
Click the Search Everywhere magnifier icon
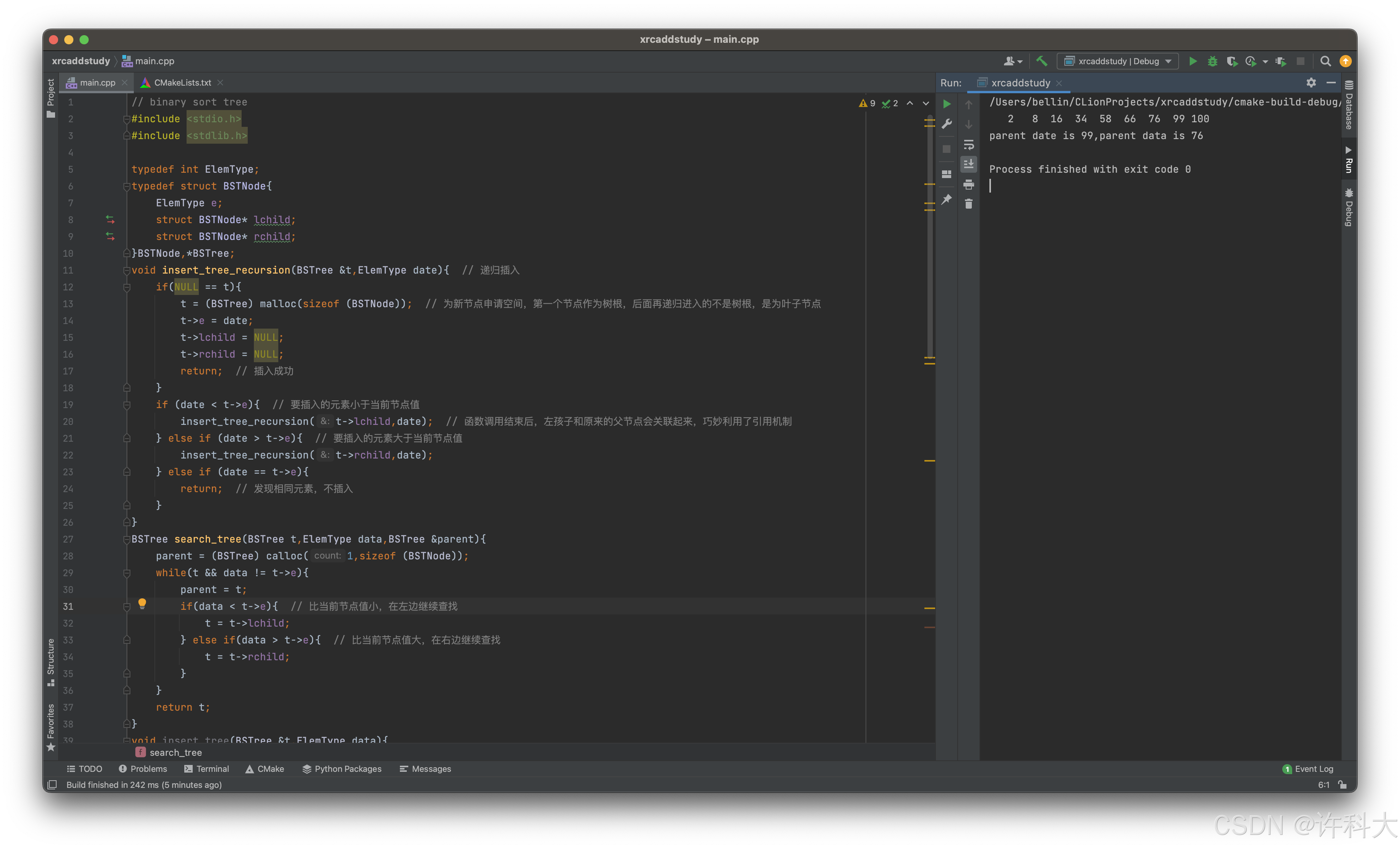1325,62
